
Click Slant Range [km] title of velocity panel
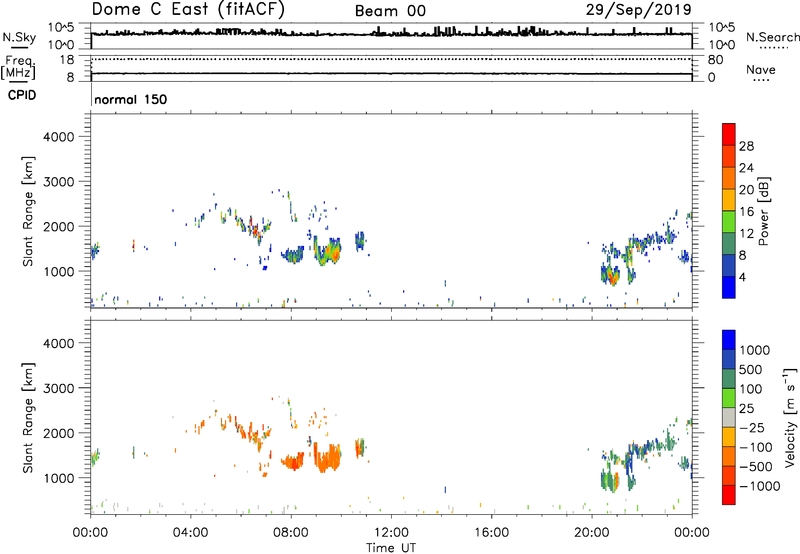[x=28, y=418]
